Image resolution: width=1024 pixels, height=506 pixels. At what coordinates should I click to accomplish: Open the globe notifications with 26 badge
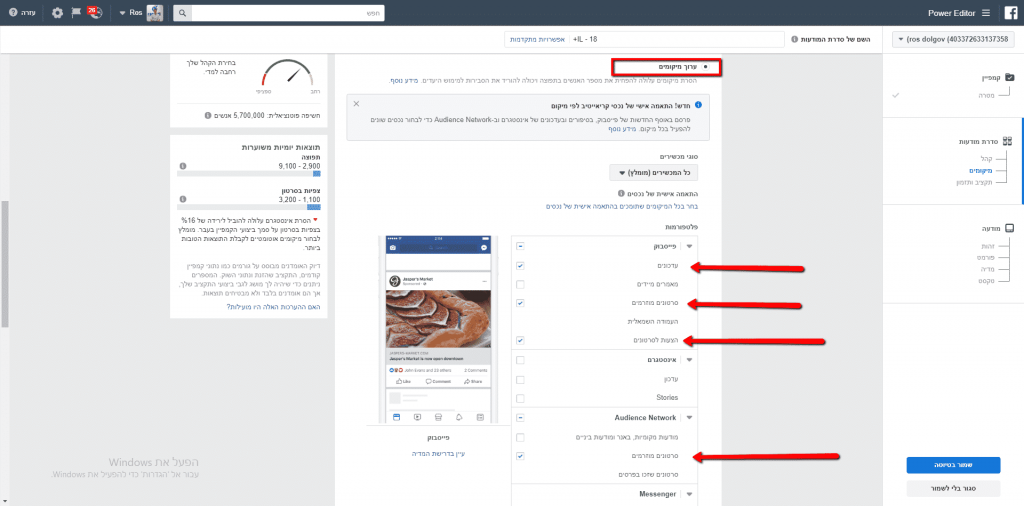(96, 13)
